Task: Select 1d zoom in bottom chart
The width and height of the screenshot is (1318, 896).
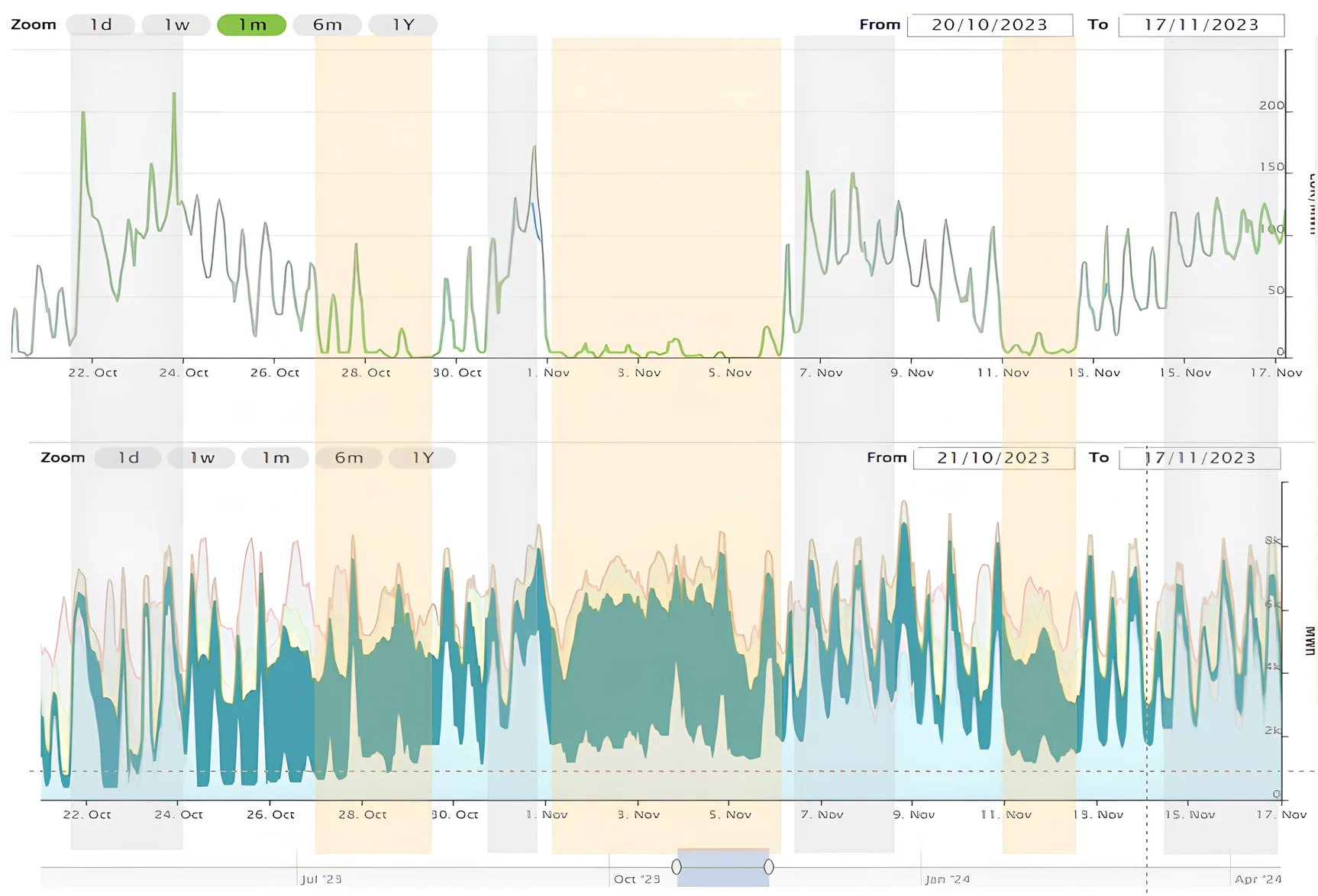Action: [x=128, y=458]
